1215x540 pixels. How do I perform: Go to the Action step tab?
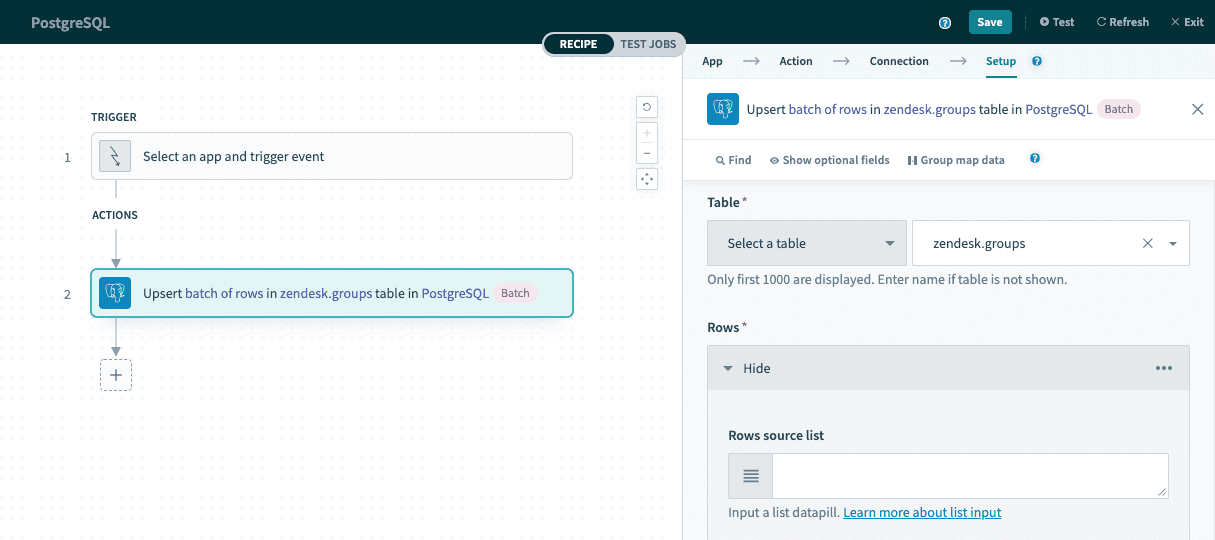(795, 61)
